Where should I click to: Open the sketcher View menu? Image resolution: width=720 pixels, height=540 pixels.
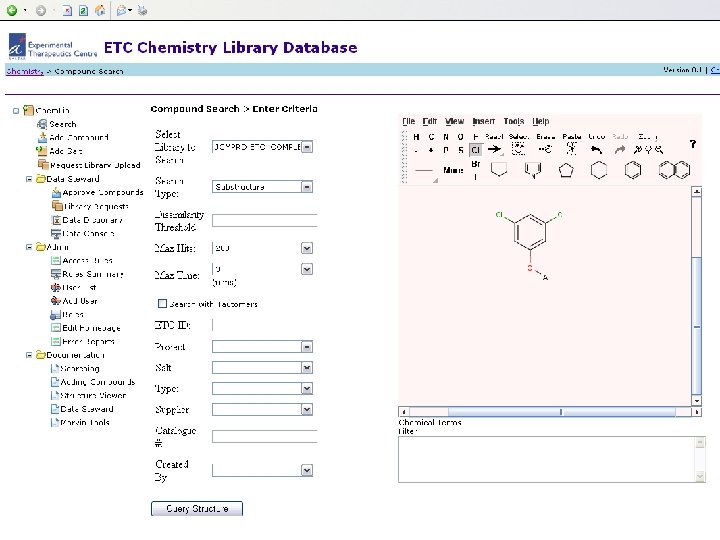pyautogui.click(x=454, y=121)
